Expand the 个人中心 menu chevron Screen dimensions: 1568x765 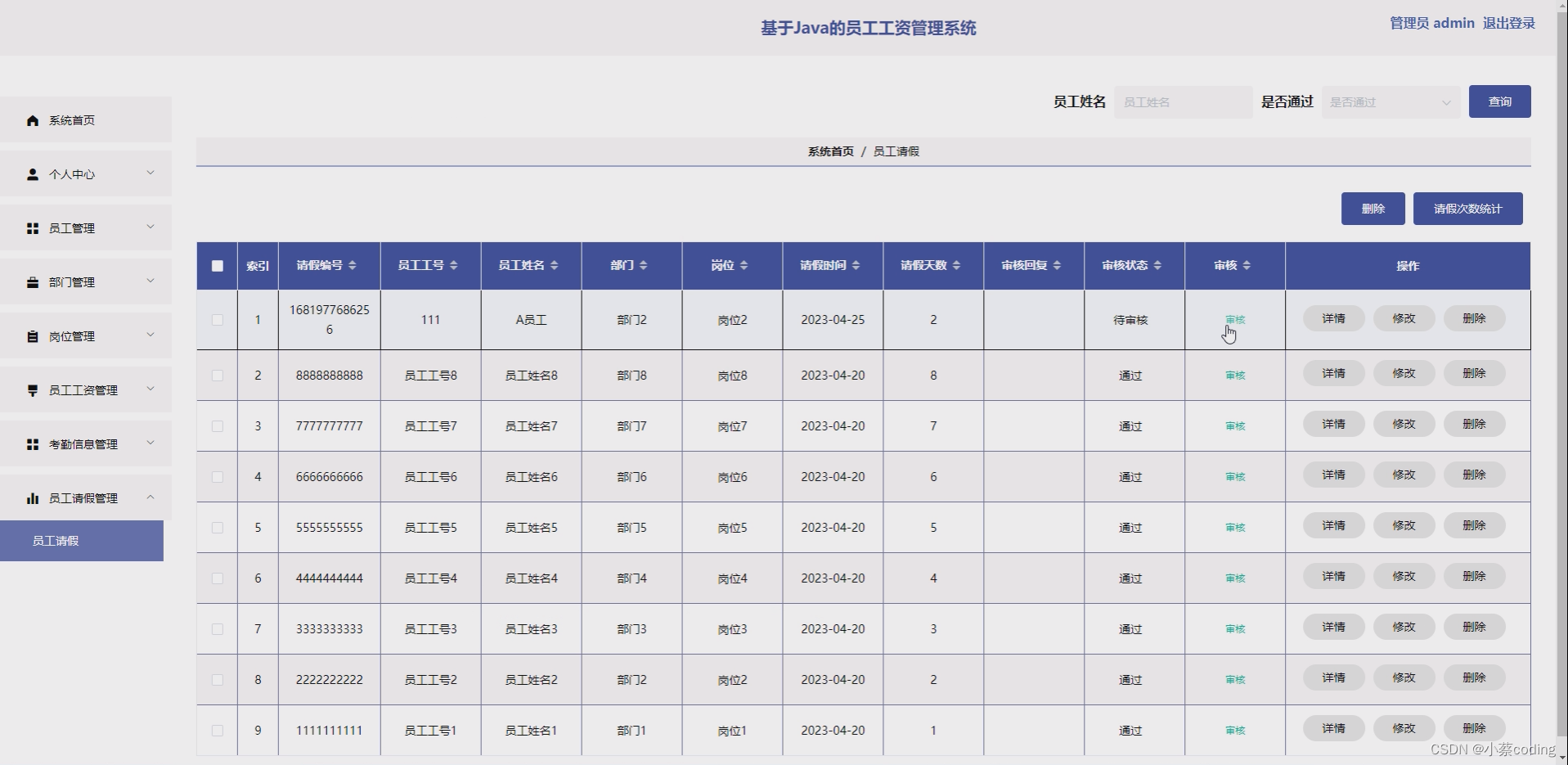coord(151,173)
